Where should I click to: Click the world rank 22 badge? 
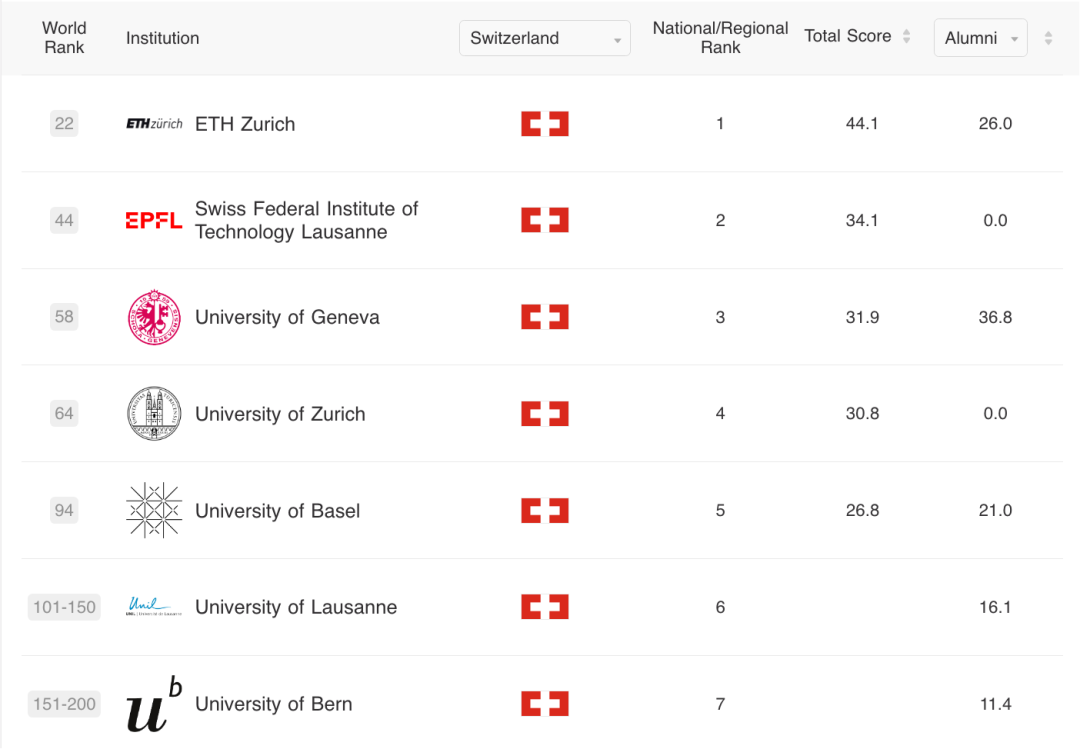(x=64, y=123)
